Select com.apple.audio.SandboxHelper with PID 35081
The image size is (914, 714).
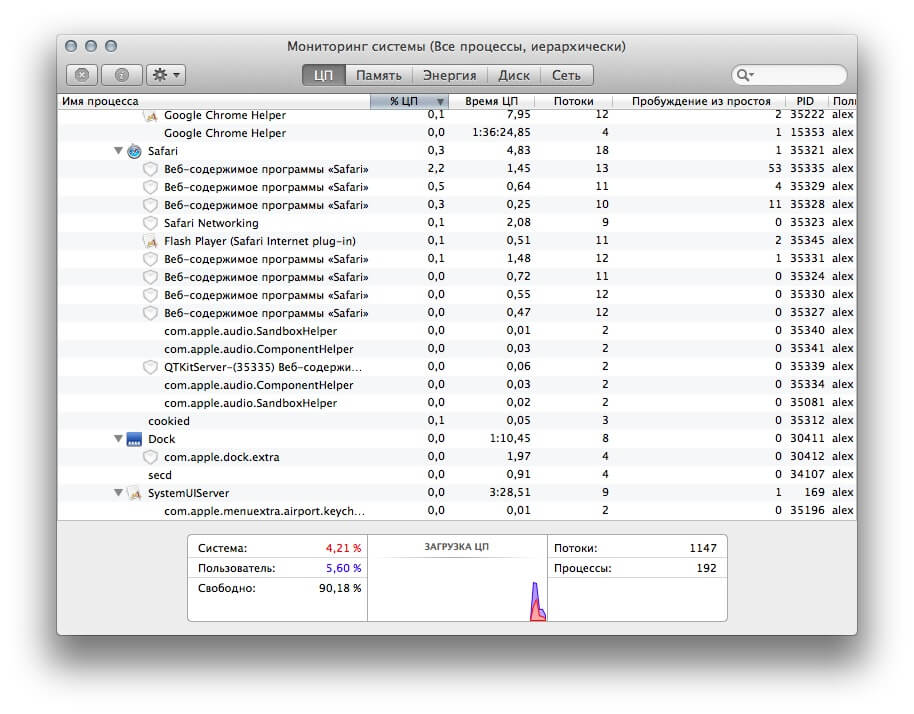[x=457, y=403]
